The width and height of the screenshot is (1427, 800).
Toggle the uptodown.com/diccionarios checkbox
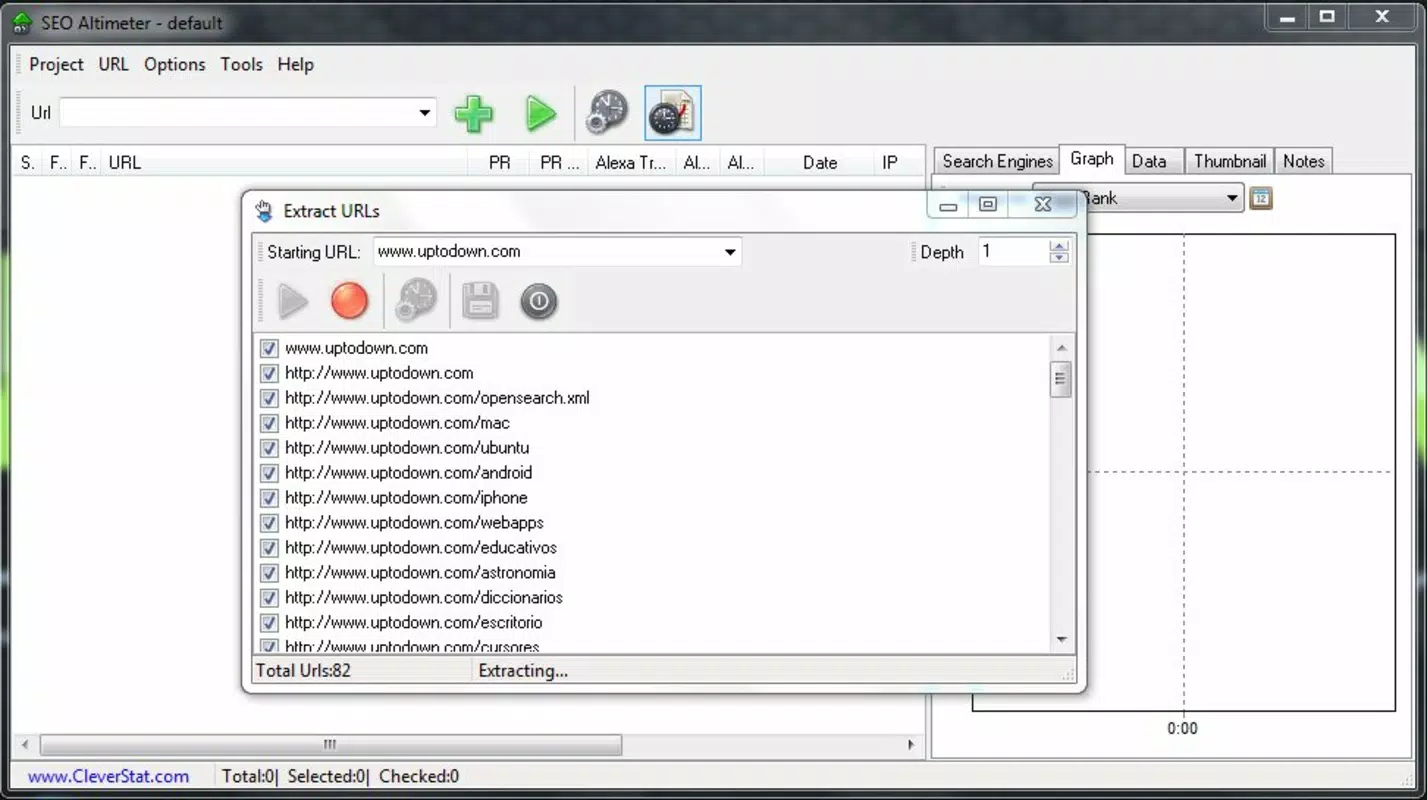tap(269, 598)
